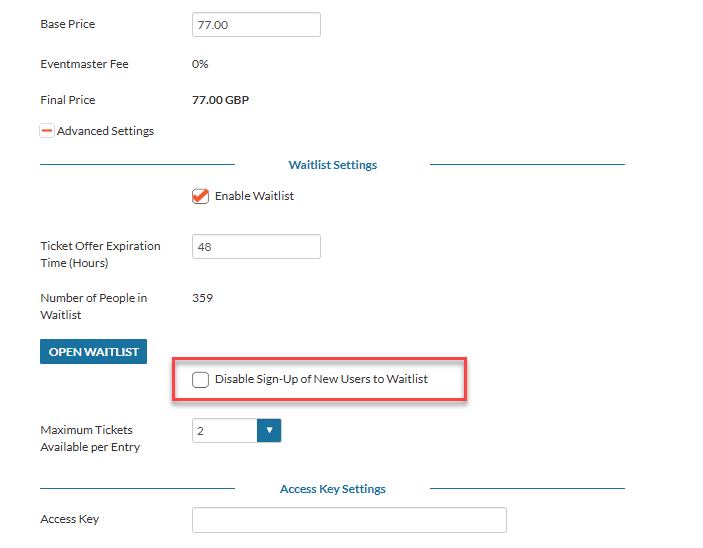Click the Ticket Offer Expiration Time field
703x548 pixels.
[256, 247]
